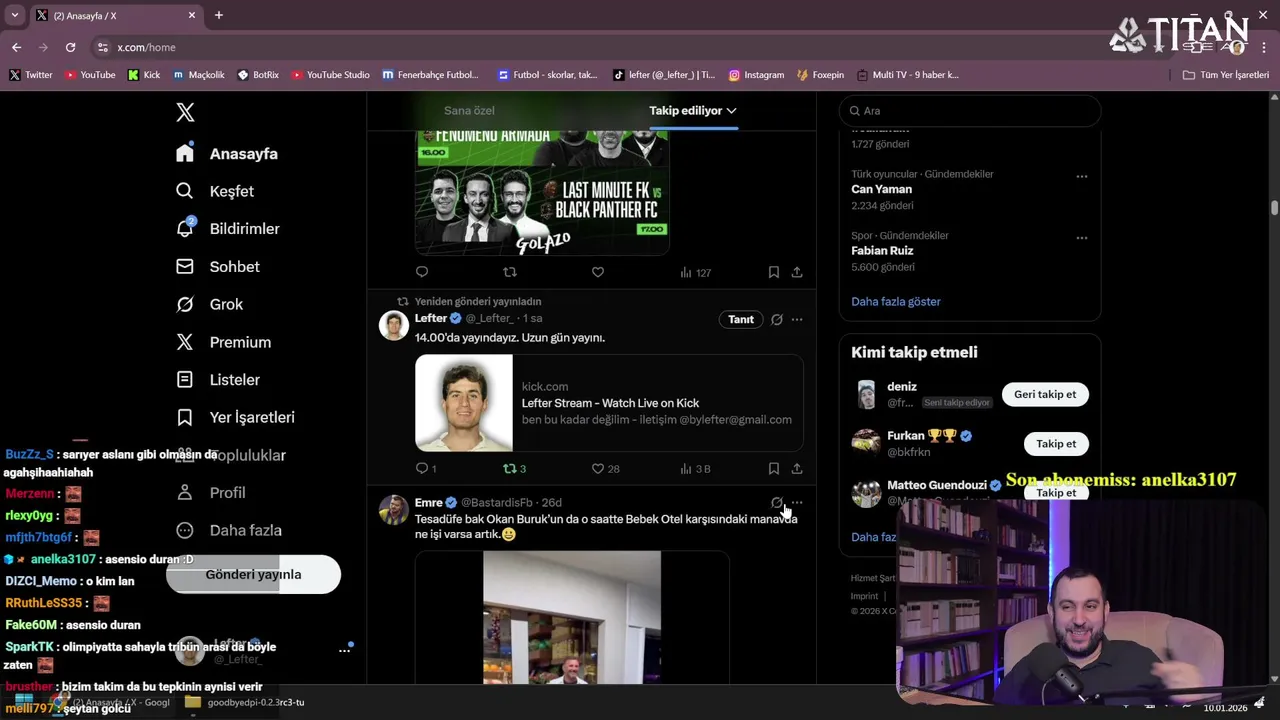Image resolution: width=1280 pixels, height=720 pixels.
Task: Click Geri takip et for deniz
Action: (x=1045, y=394)
